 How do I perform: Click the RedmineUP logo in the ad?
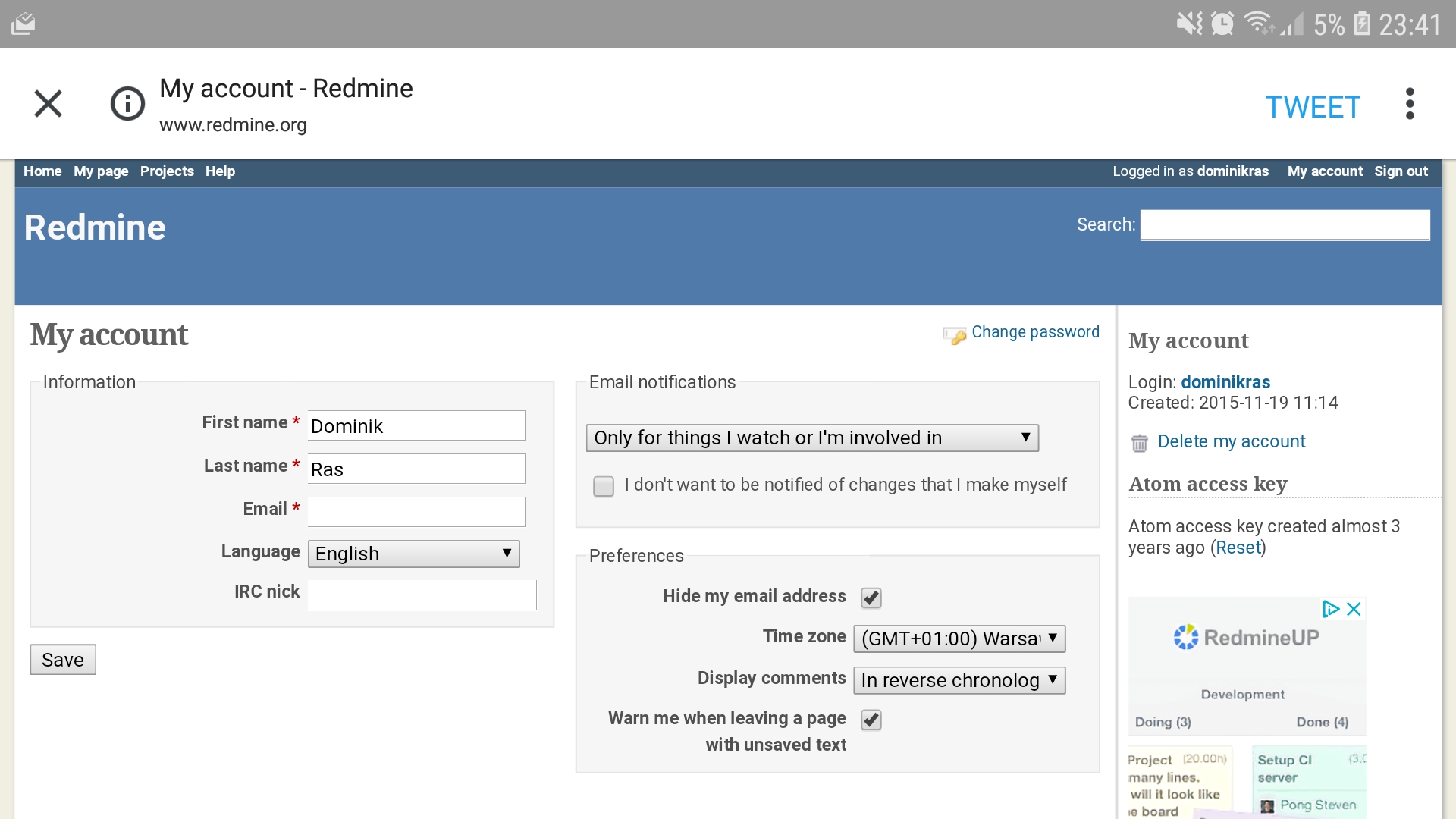click(x=1246, y=638)
